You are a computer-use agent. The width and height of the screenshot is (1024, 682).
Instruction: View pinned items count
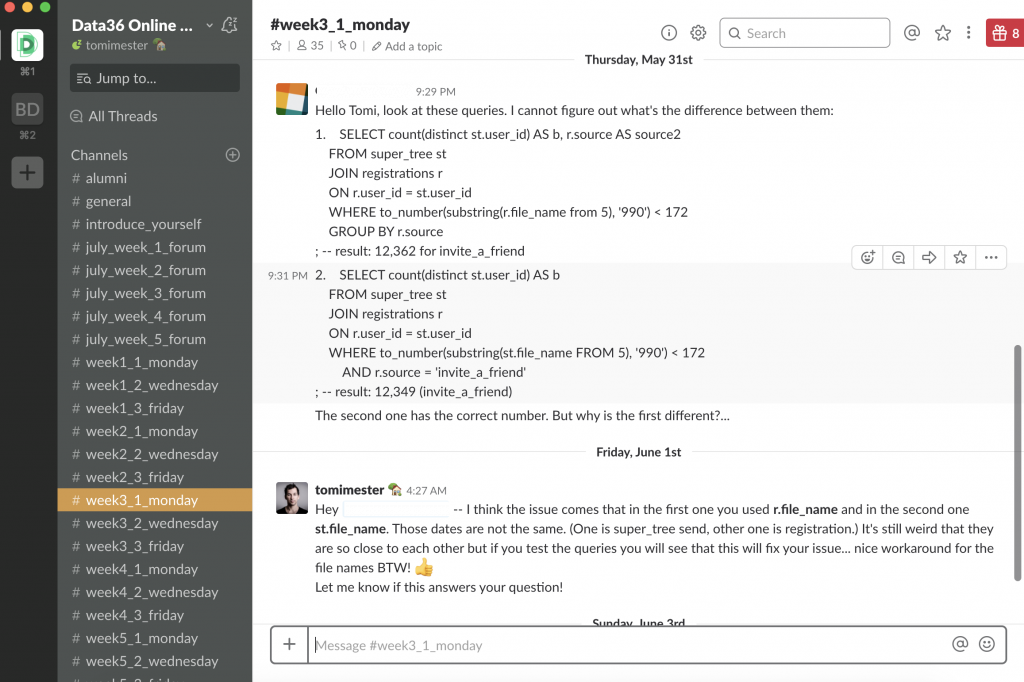[x=347, y=46]
